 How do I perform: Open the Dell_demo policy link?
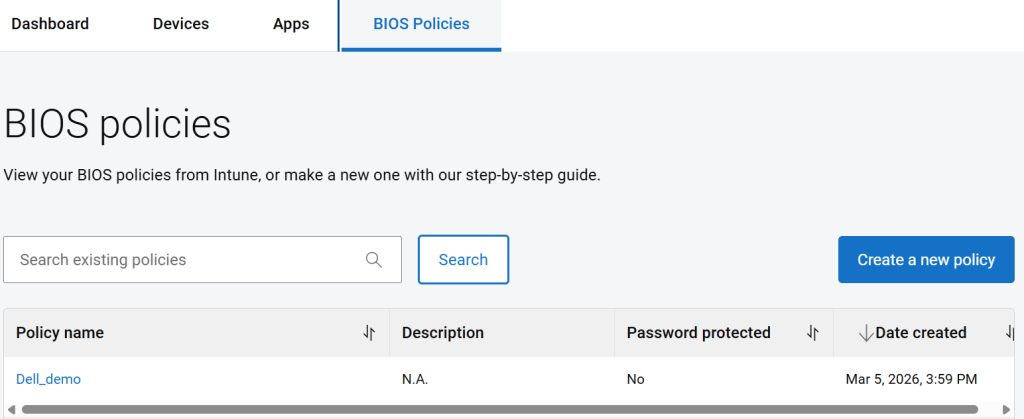coord(48,379)
